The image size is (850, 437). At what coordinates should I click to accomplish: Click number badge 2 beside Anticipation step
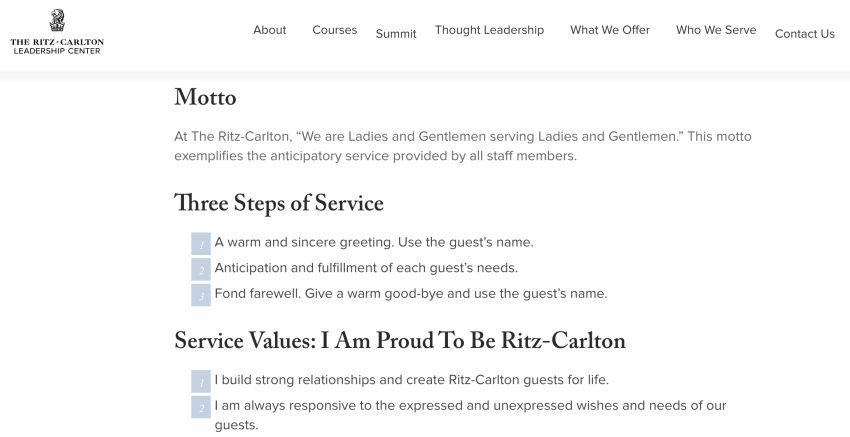click(201, 269)
